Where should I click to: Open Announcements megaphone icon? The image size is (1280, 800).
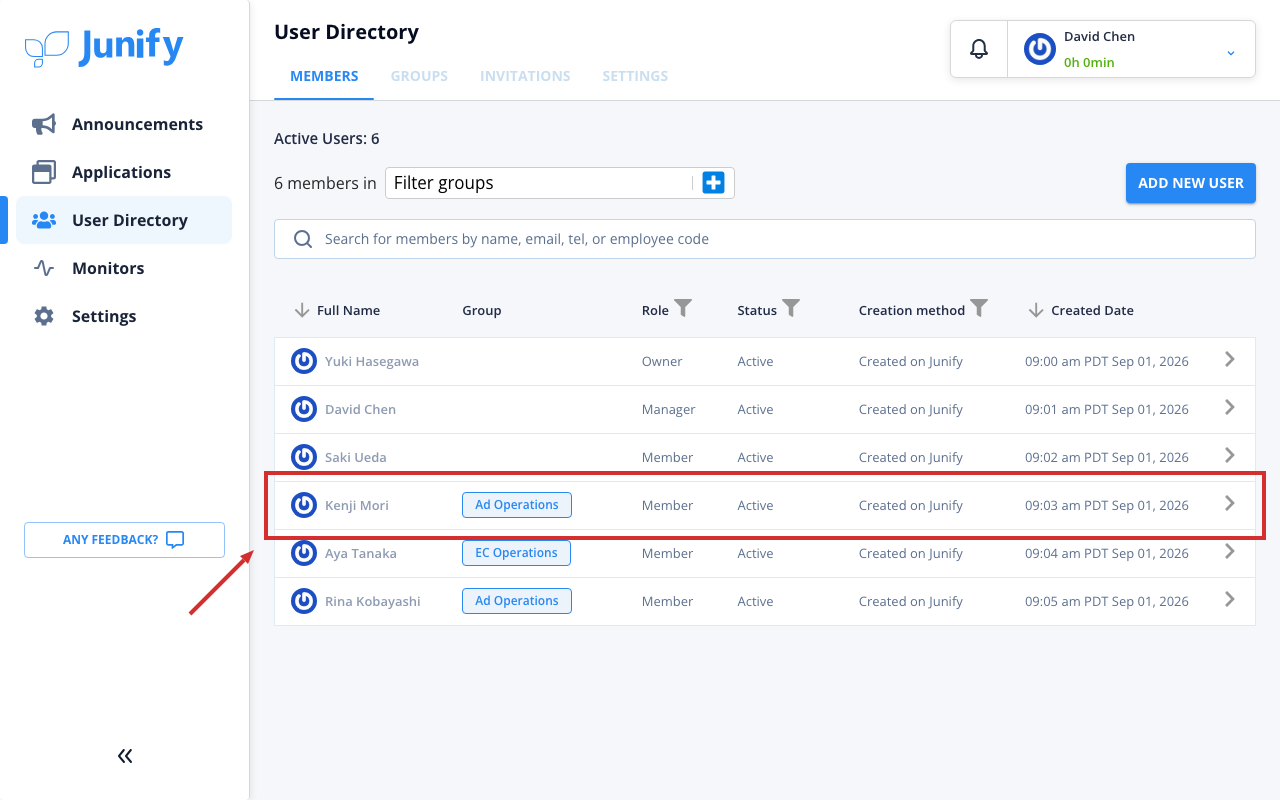44,124
